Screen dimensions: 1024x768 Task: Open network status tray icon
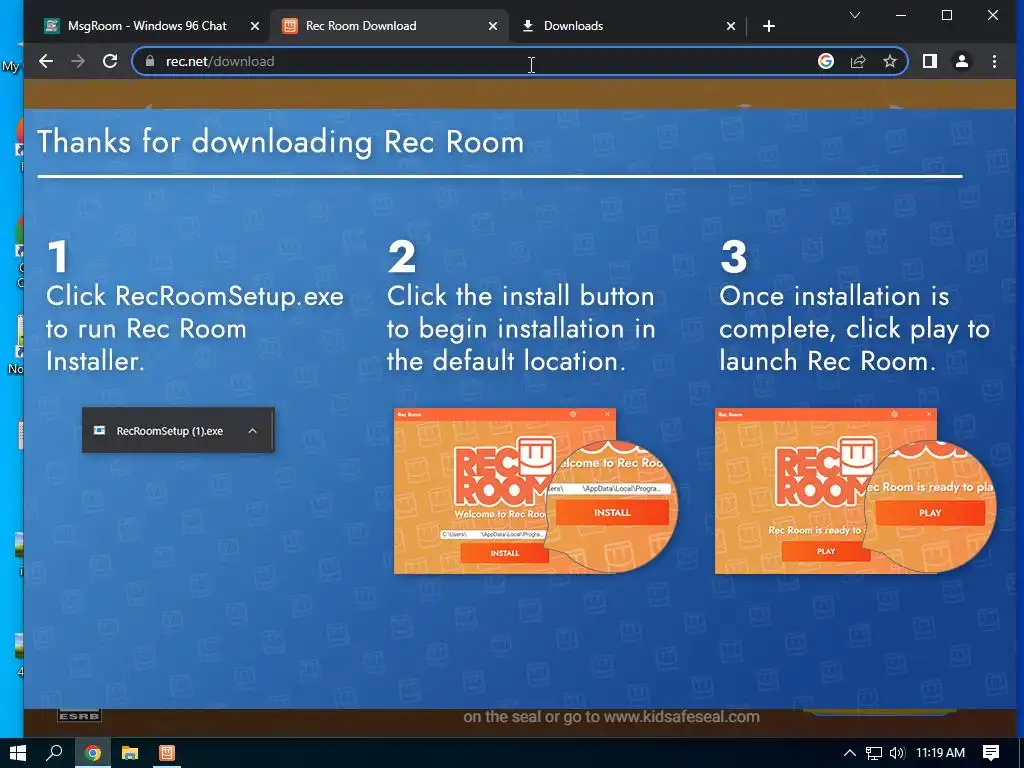coord(874,753)
